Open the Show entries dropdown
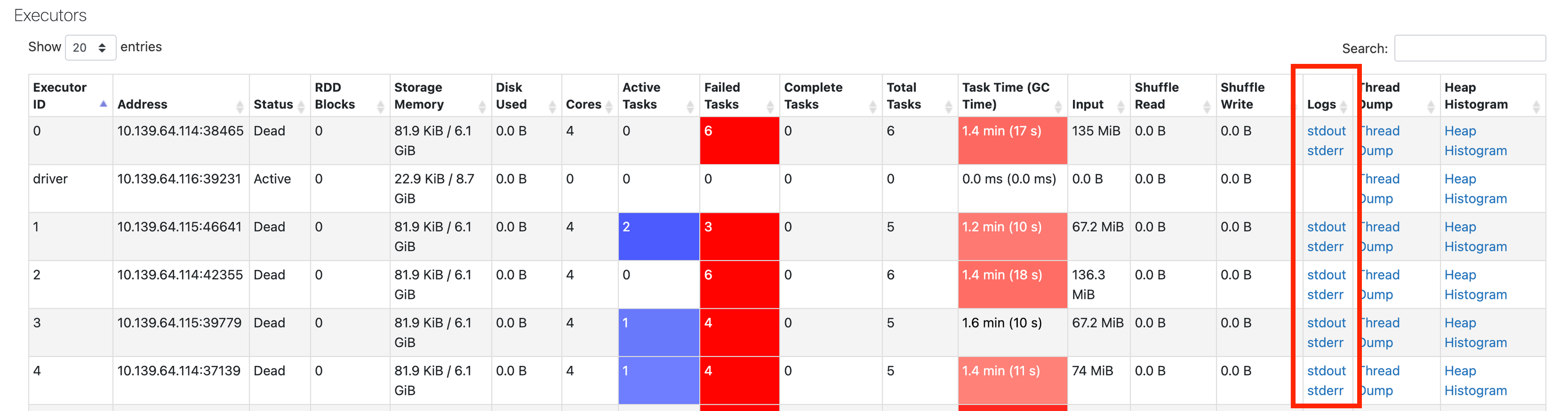 point(90,47)
